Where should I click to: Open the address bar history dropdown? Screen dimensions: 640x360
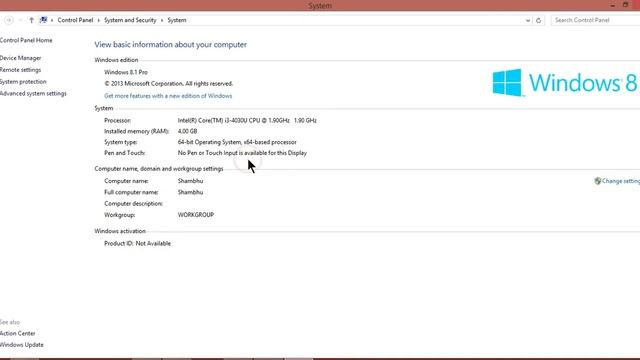pos(528,20)
